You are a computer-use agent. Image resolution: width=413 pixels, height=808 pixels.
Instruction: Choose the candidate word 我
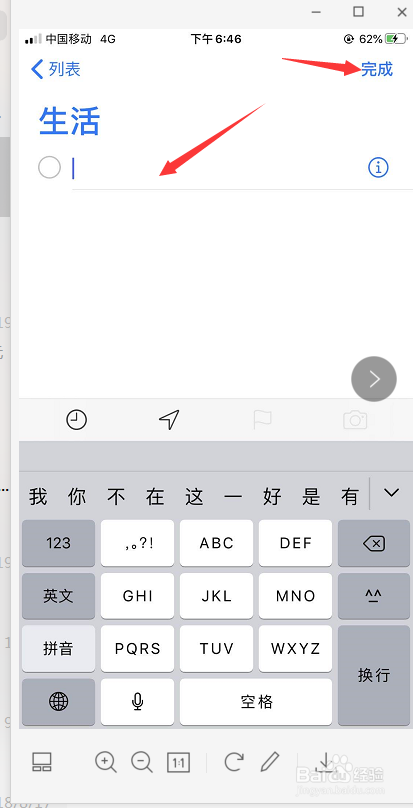coord(38,497)
